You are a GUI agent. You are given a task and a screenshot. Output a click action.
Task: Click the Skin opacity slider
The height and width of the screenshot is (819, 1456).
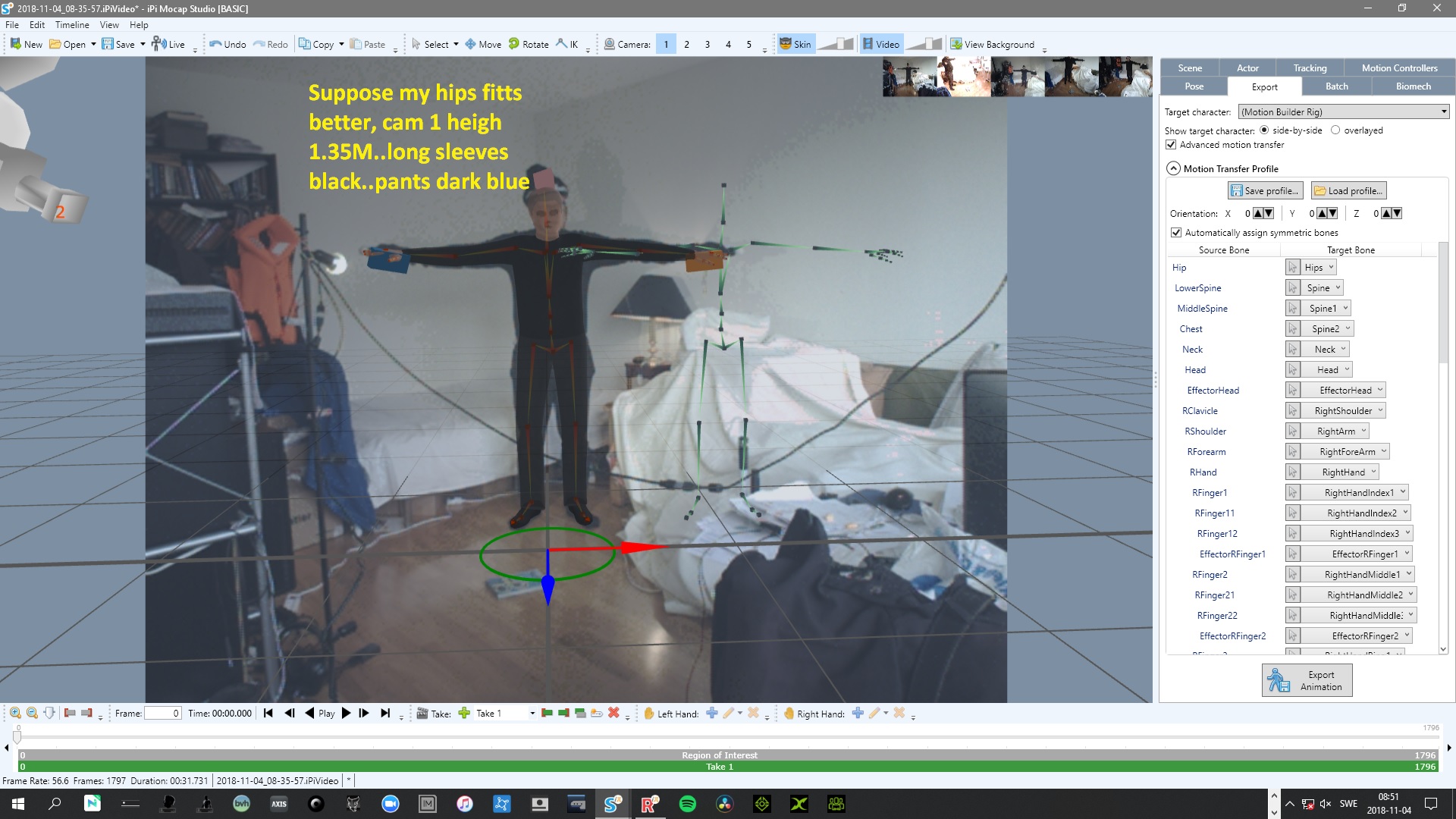point(836,44)
